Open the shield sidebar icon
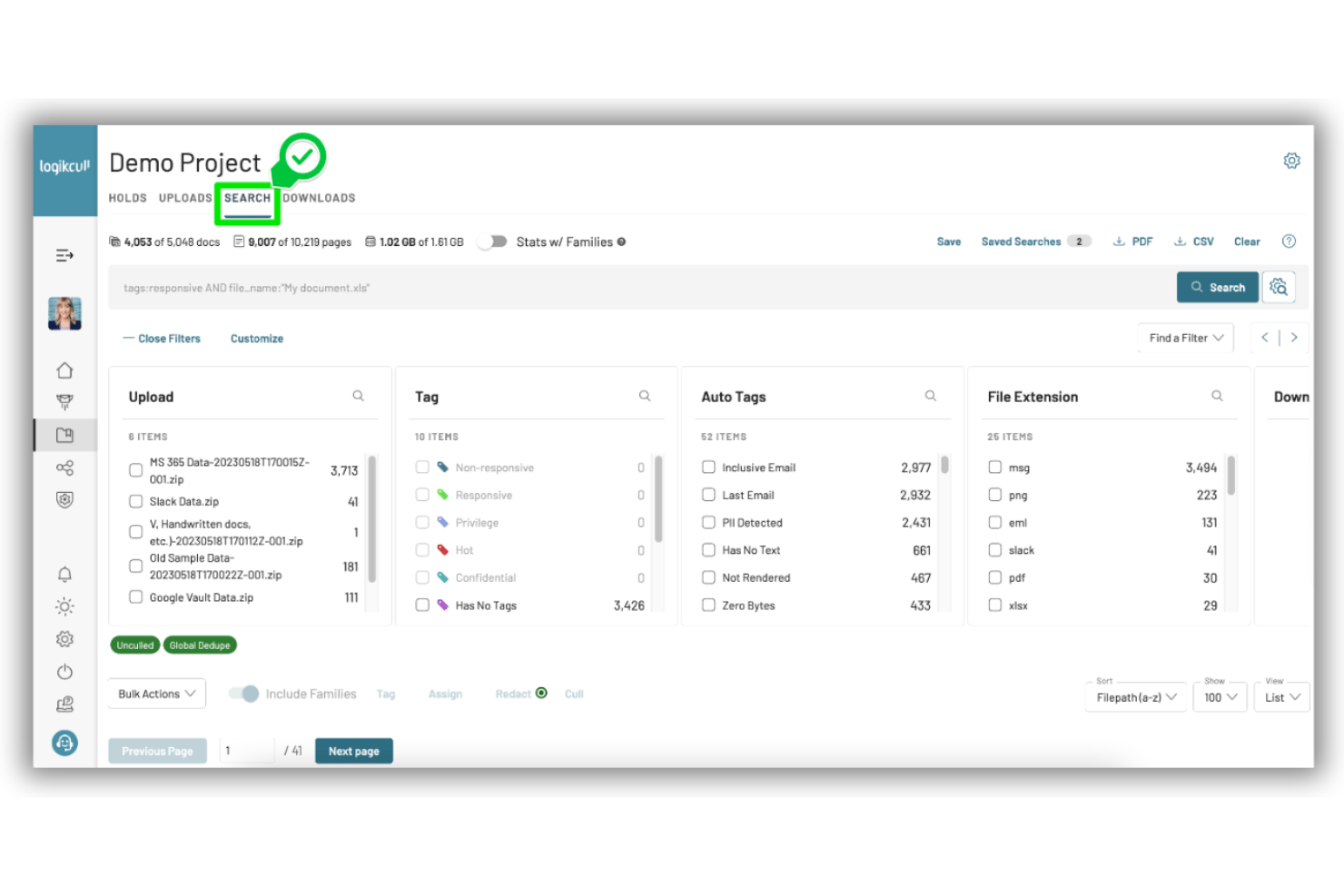The image size is (1344, 896). click(64, 500)
